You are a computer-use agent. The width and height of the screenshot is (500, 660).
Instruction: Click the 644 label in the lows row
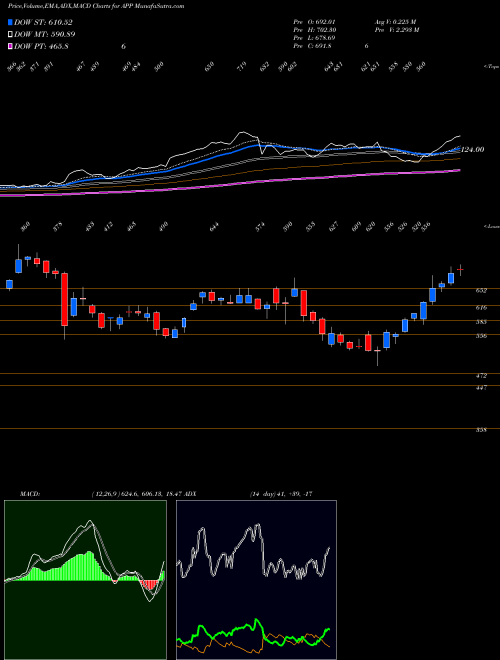coord(214,228)
